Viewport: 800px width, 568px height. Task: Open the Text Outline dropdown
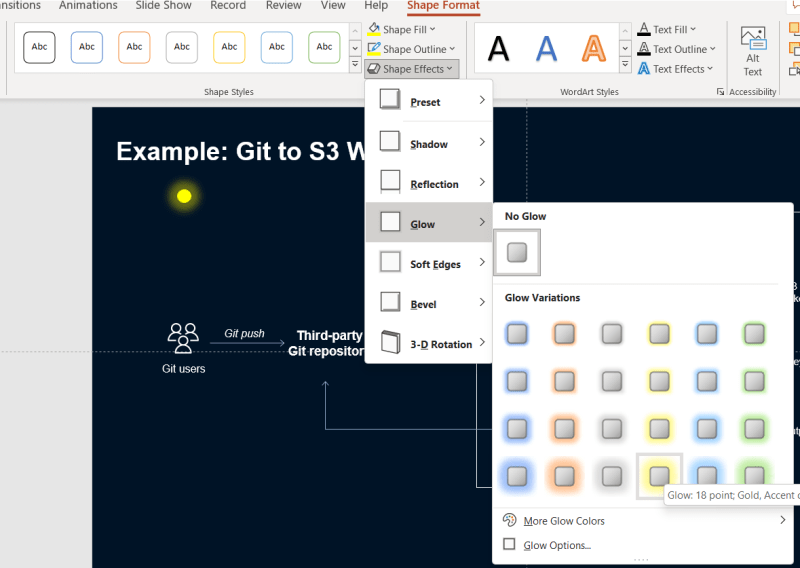[x=676, y=49]
